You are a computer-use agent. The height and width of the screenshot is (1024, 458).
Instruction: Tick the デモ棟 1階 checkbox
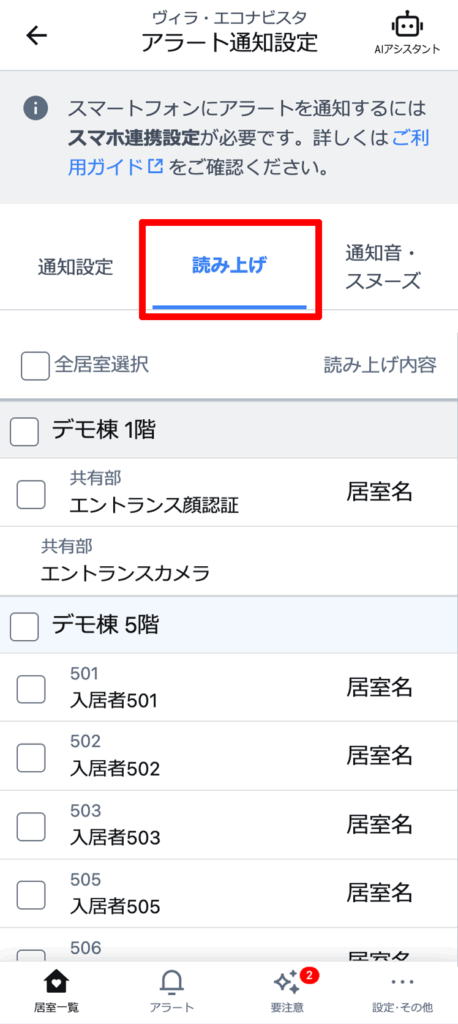pos(25,432)
